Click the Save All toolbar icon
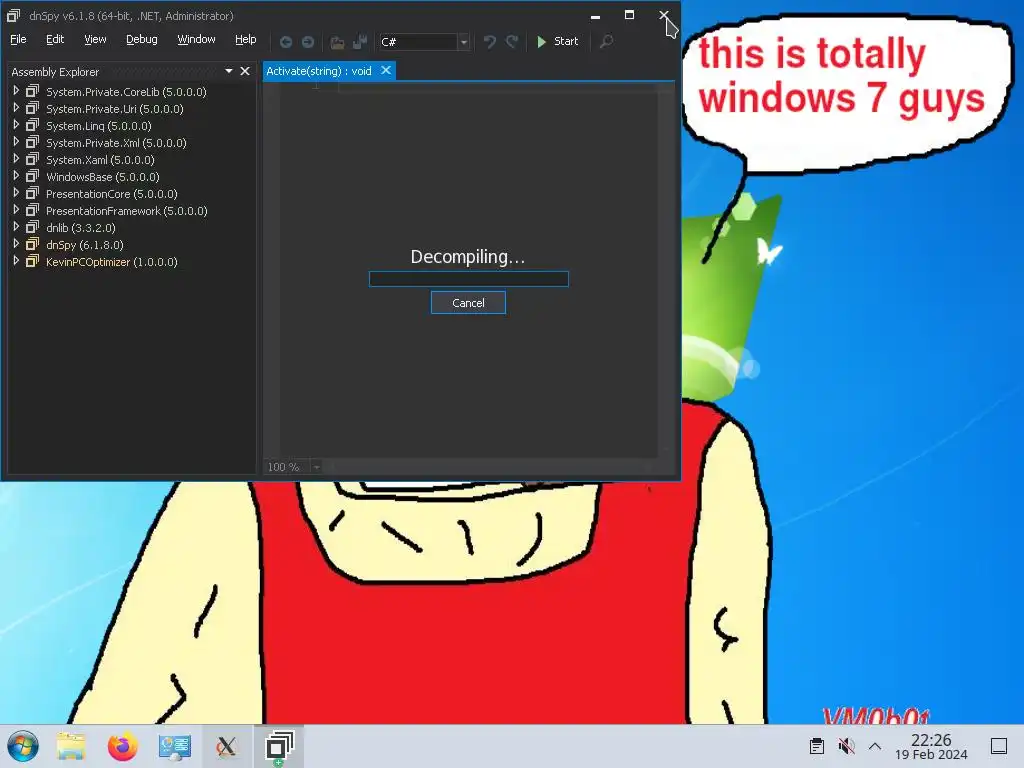The width and height of the screenshot is (1024, 768). 360,42
